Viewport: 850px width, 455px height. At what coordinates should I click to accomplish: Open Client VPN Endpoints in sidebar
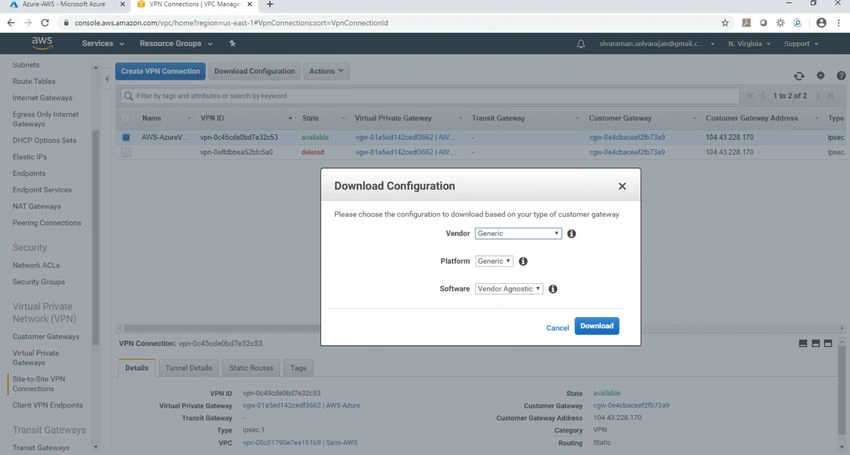(x=48, y=405)
